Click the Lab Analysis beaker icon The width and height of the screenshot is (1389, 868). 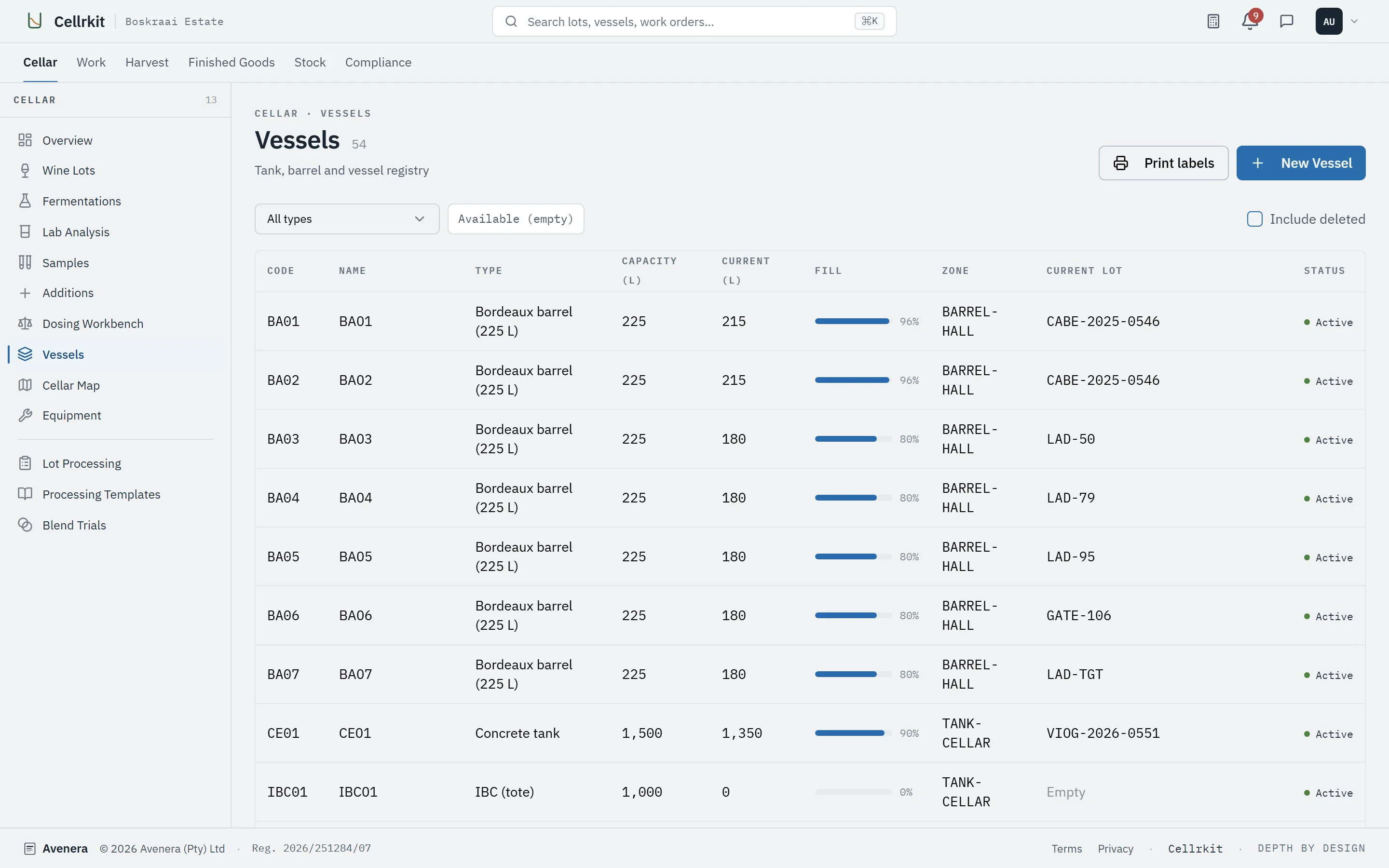click(x=25, y=232)
